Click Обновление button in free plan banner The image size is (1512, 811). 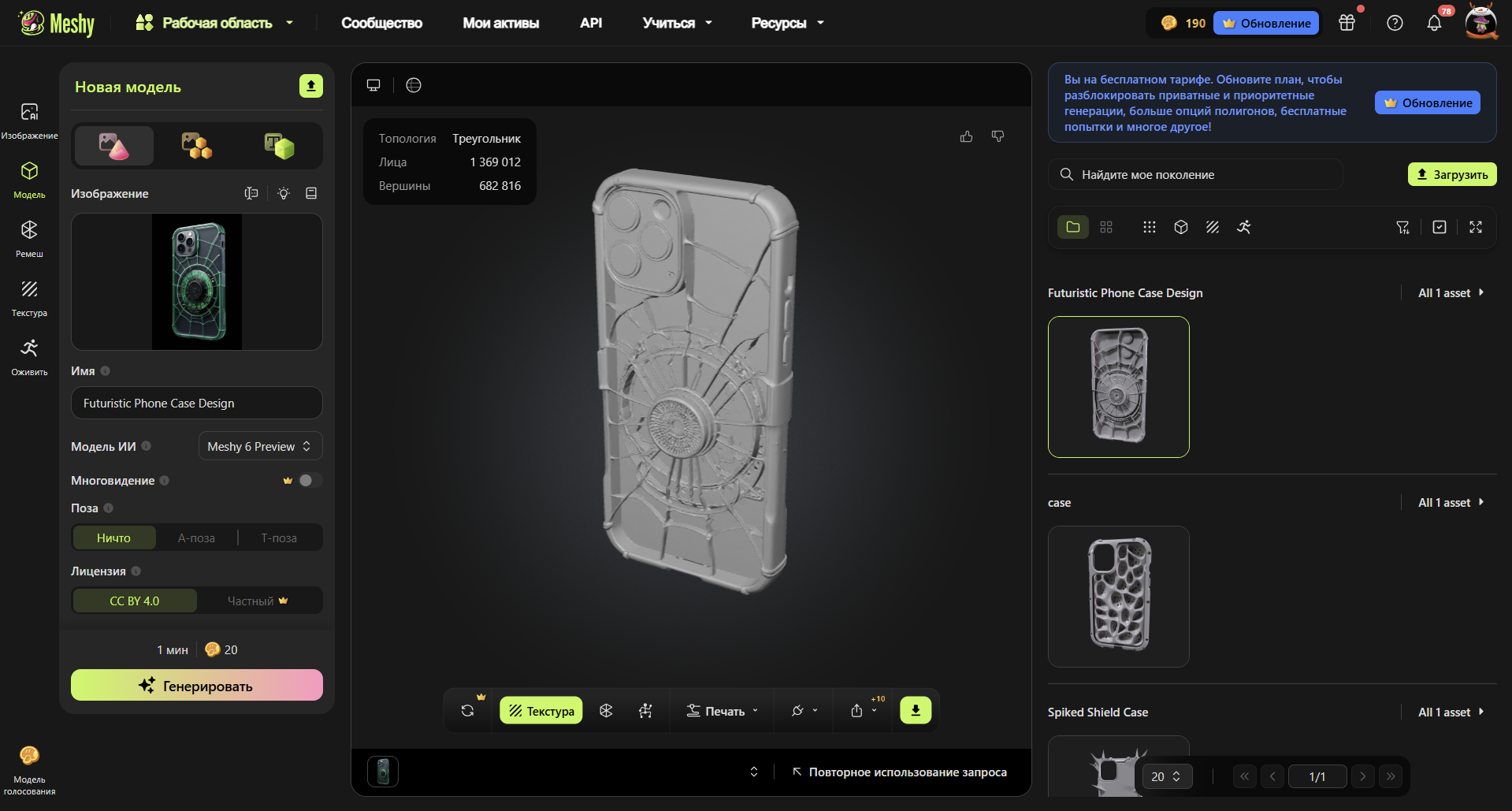click(1428, 102)
